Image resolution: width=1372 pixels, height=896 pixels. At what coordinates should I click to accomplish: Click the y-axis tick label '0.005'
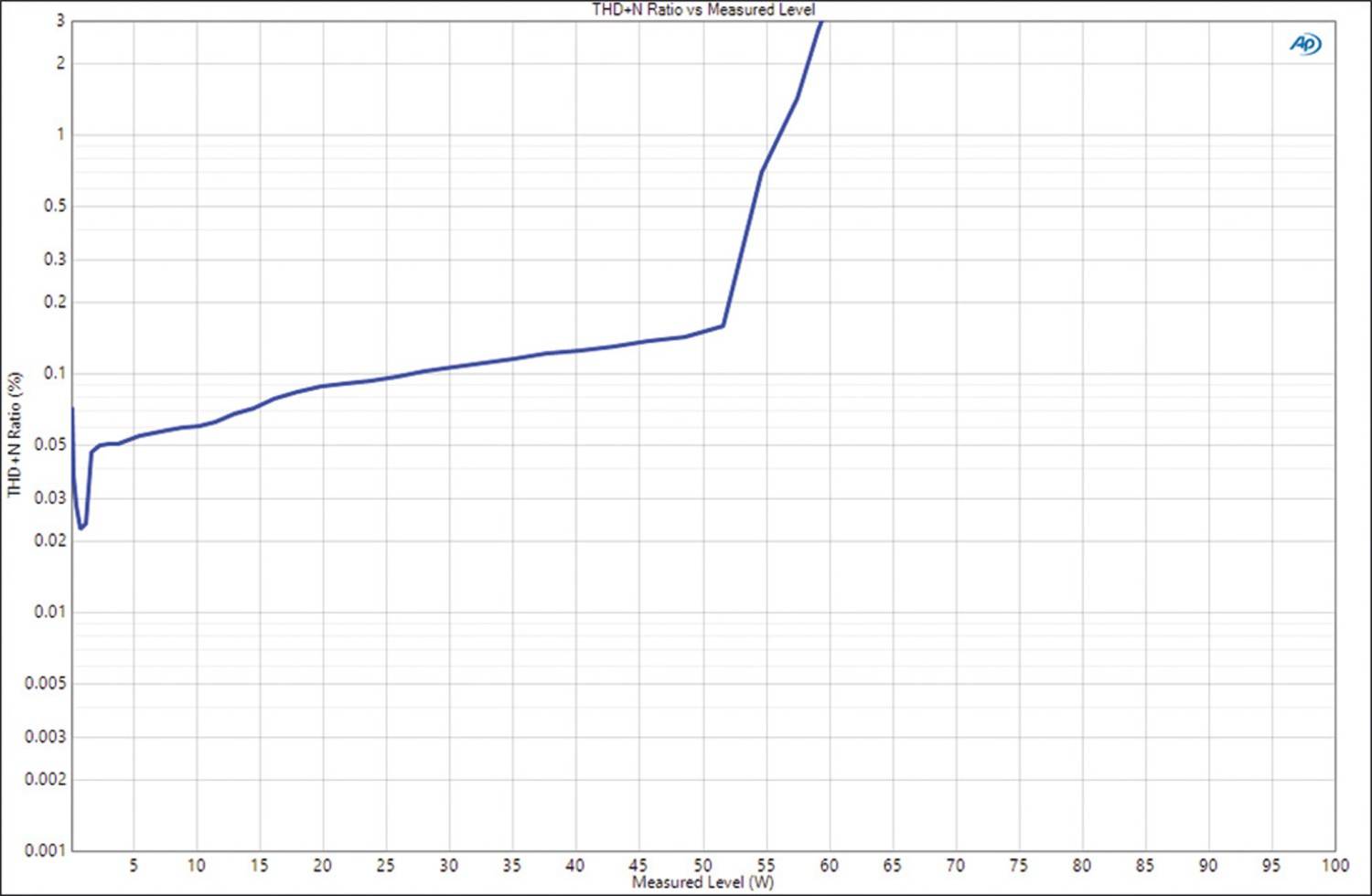(45, 683)
